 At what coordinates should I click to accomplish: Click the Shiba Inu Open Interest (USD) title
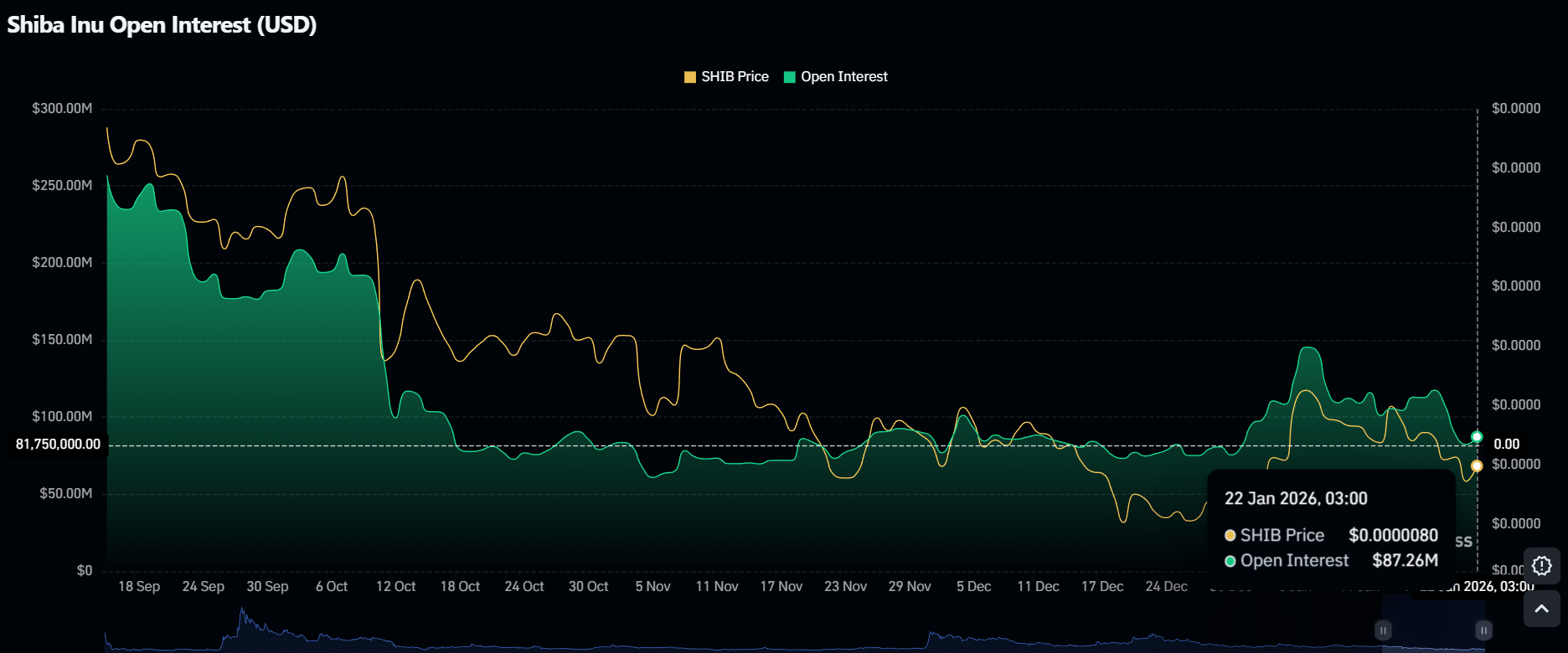(x=162, y=25)
